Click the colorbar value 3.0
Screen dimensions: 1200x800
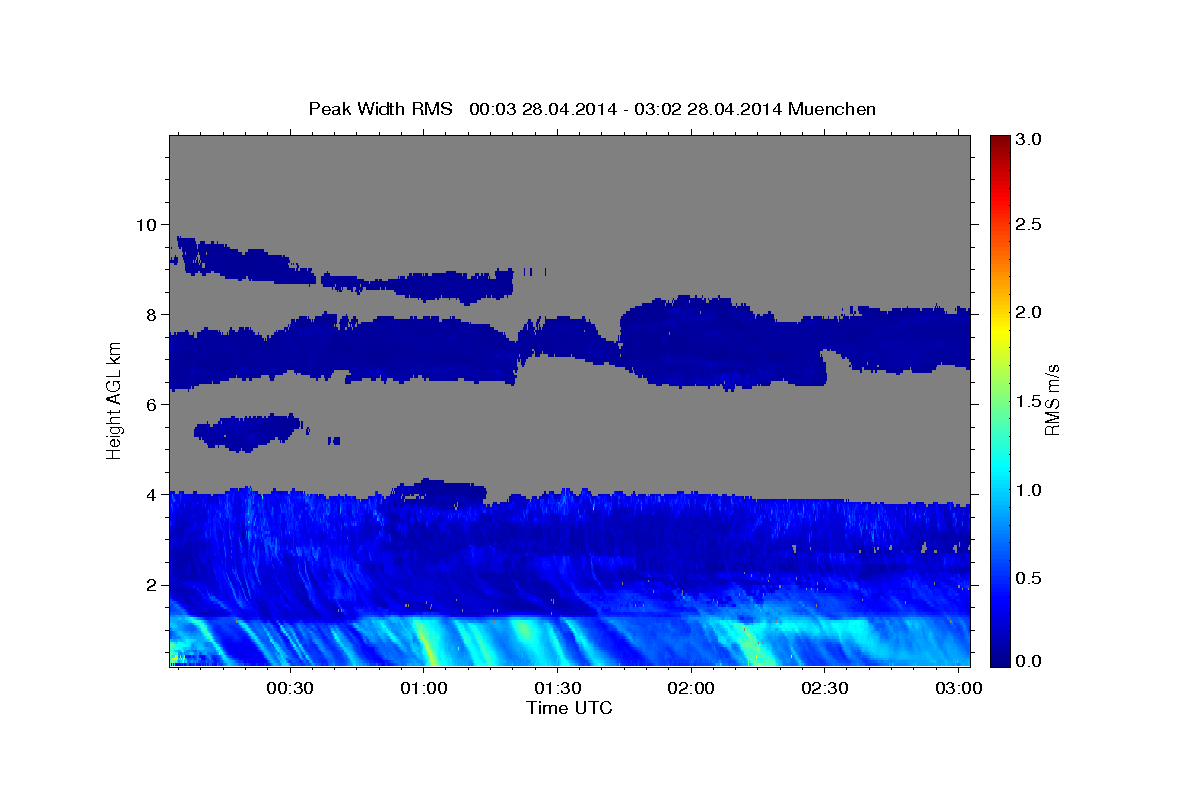pos(1029,140)
